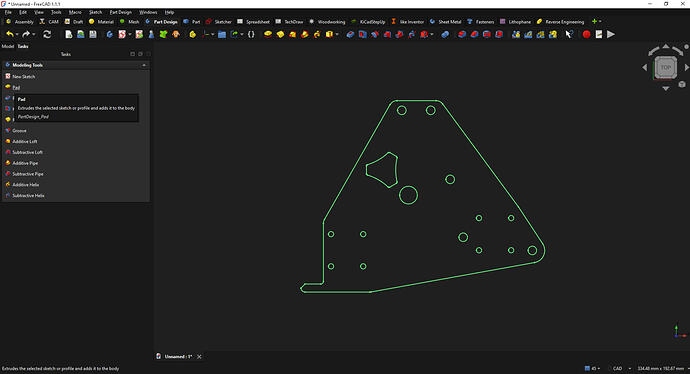Viewport: 690px width, 374px height.
Task: Click New Sketch in Modeling Tools
Action: 23,77
